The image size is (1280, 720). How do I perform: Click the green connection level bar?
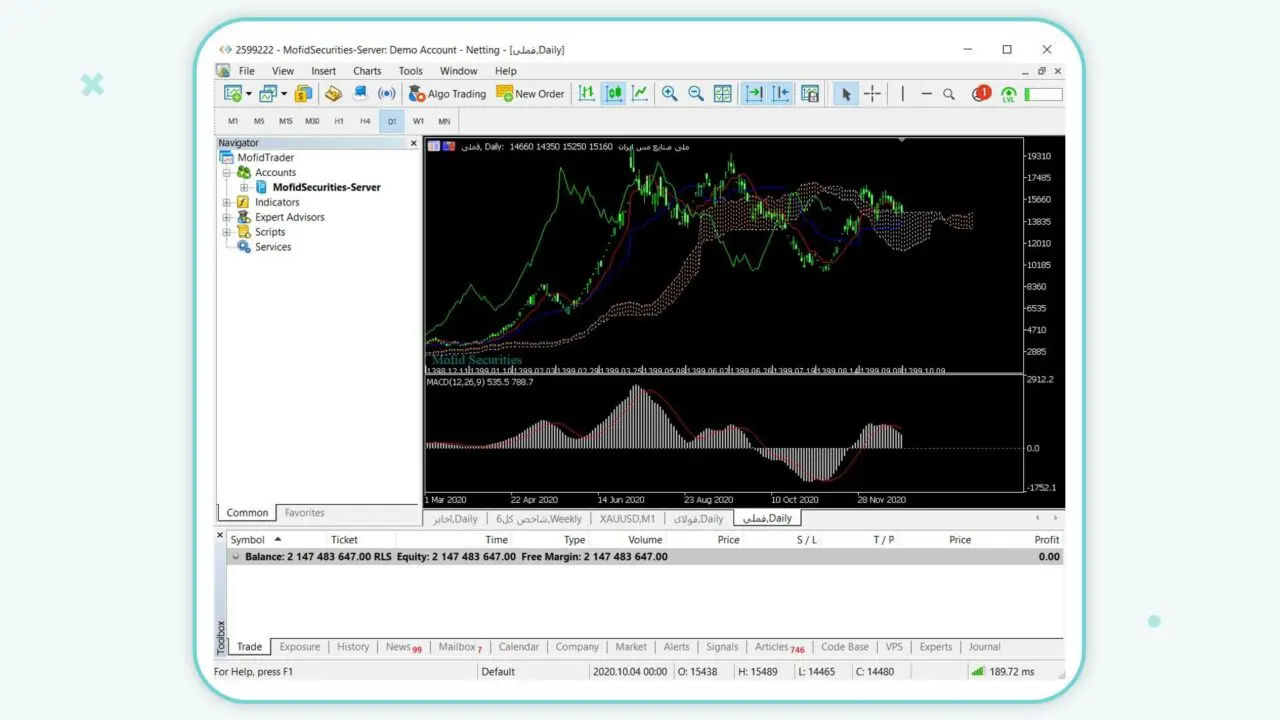(1043, 94)
